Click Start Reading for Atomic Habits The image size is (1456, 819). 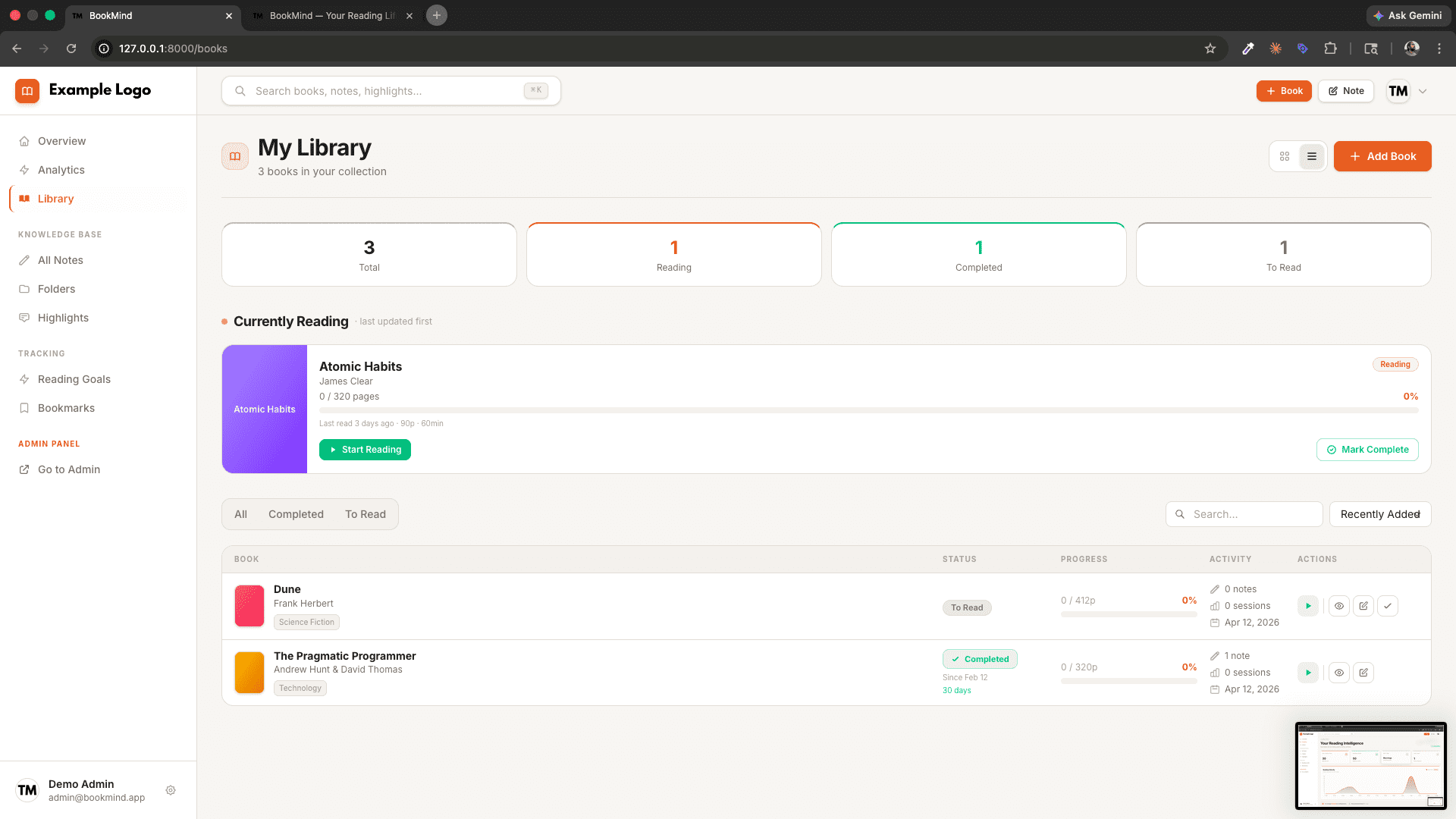(x=365, y=450)
